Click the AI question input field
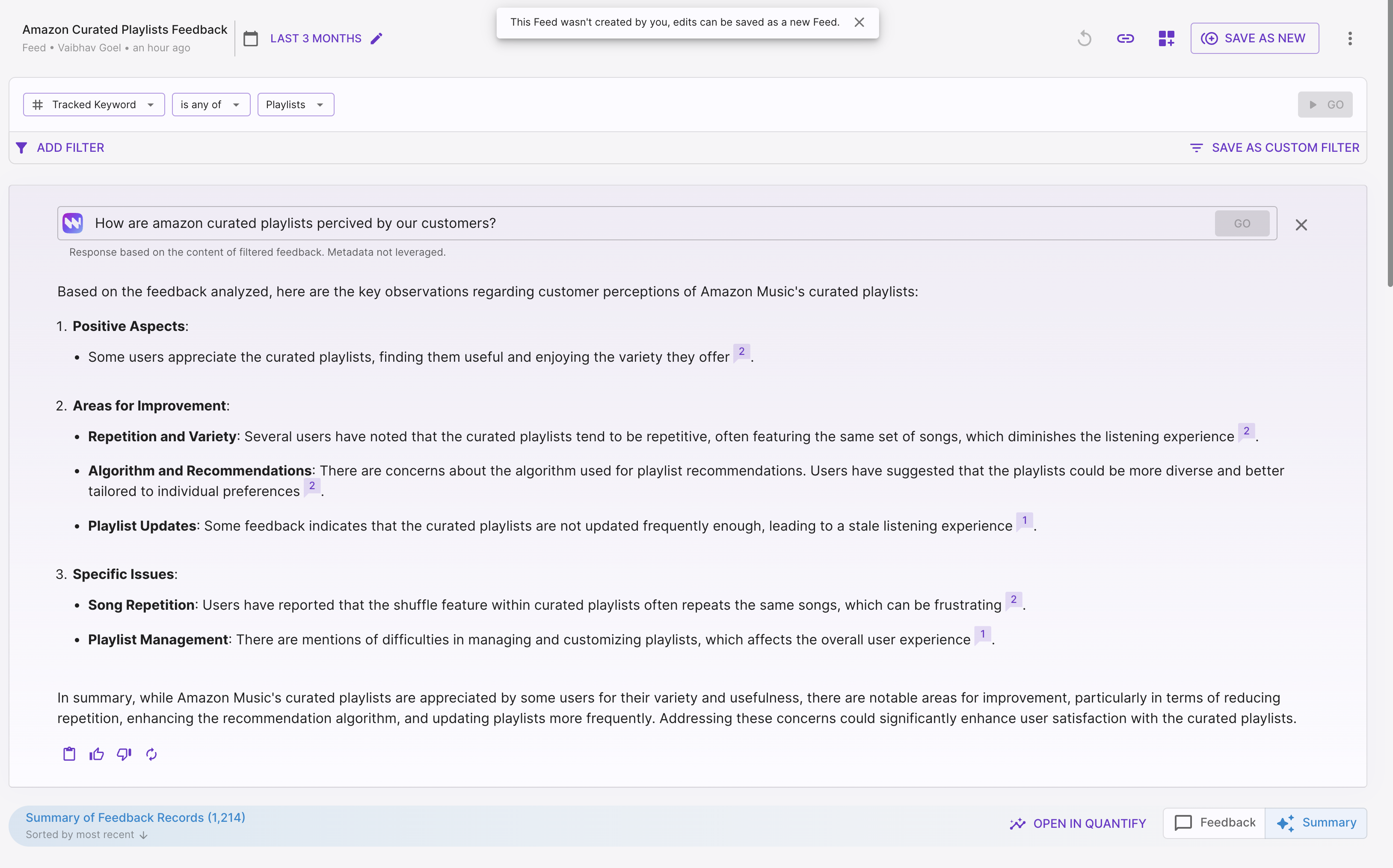 (x=649, y=223)
